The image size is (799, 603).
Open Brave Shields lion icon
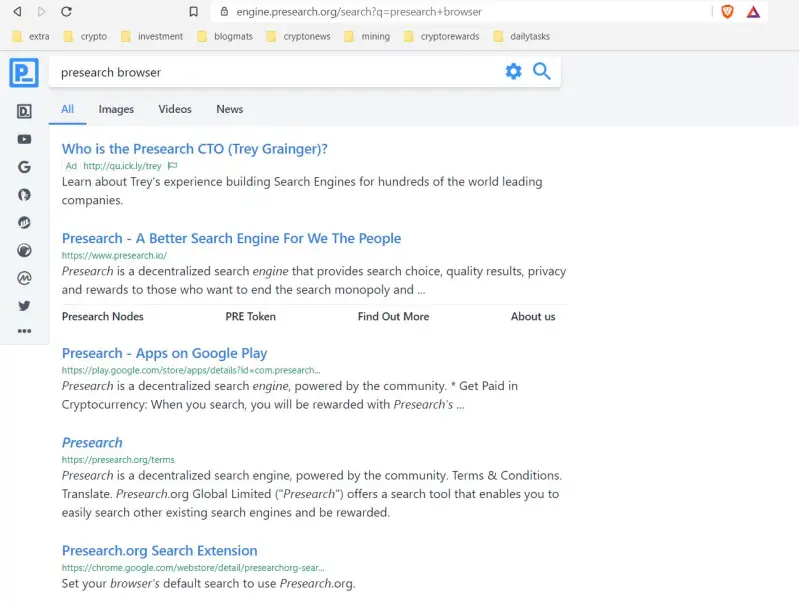(727, 11)
